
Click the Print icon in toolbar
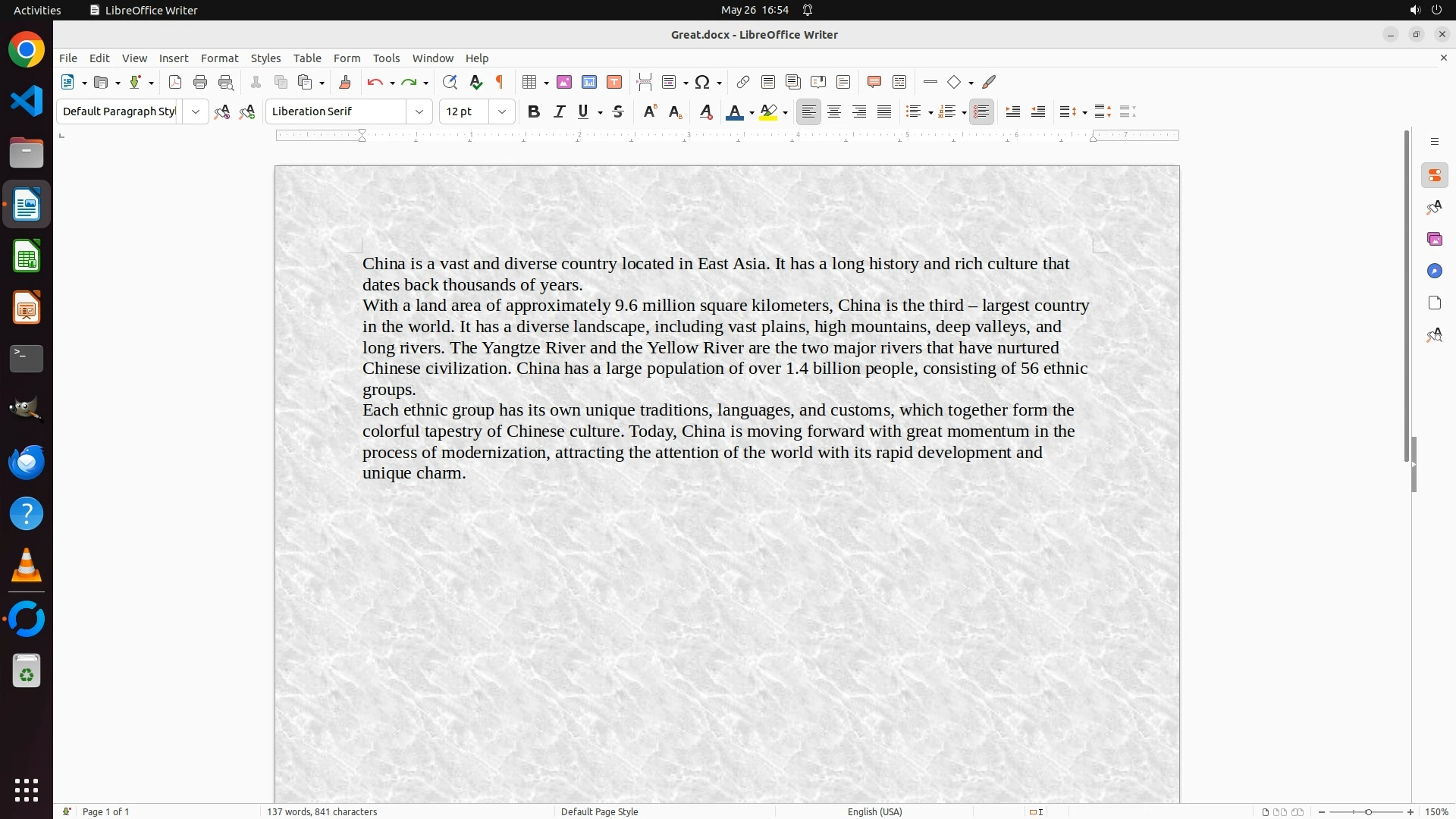(x=200, y=83)
